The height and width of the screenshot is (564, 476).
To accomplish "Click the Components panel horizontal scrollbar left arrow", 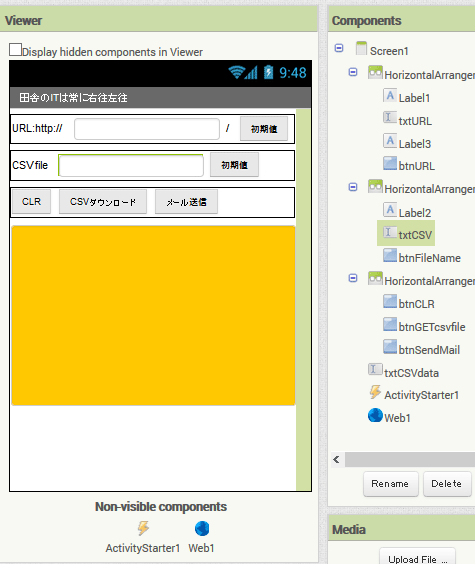I will [x=337, y=459].
